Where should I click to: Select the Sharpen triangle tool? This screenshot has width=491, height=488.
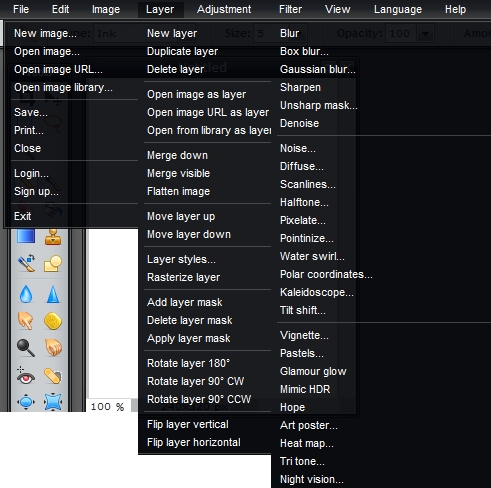tap(53, 295)
